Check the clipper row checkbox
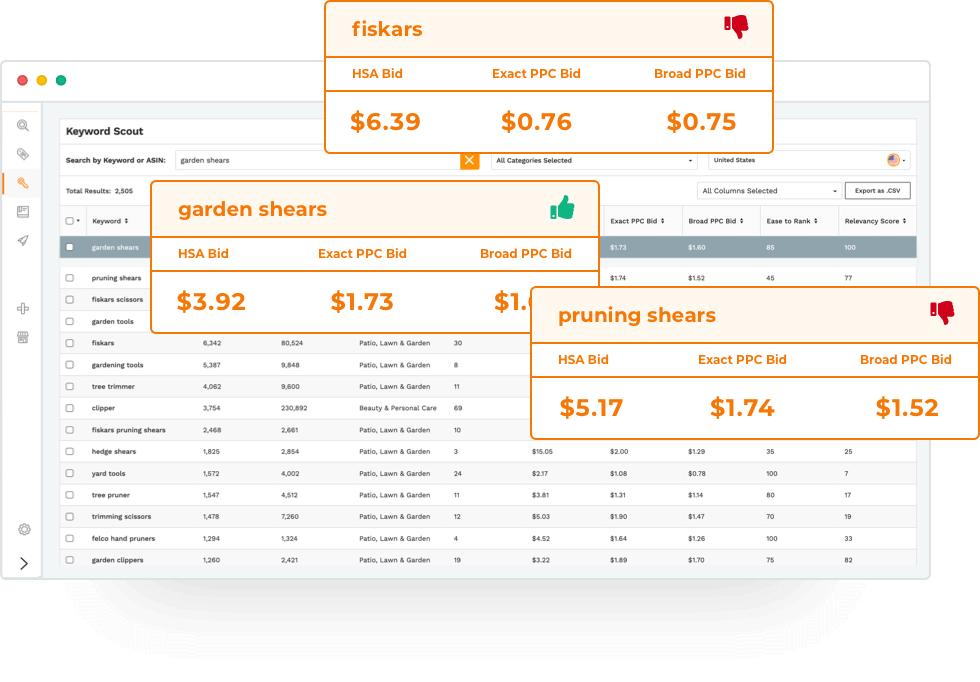Screen dimensions: 980x682 click(69, 408)
